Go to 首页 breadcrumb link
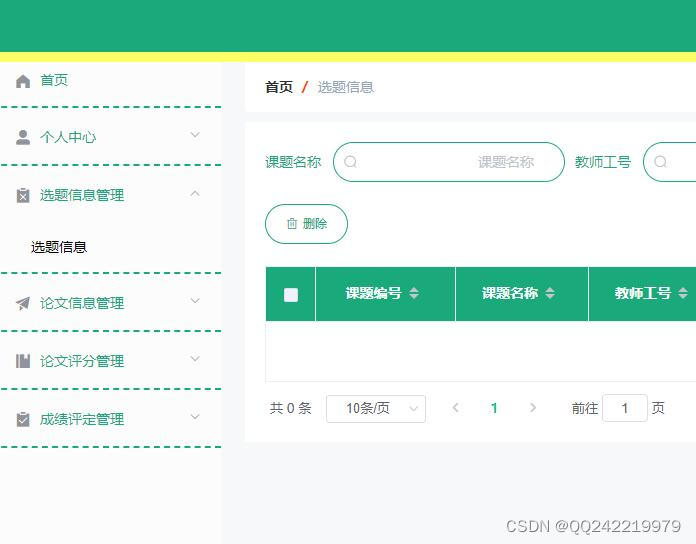This screenshot has width=696, height=544. pyautogui.click(x=279, y=87)
